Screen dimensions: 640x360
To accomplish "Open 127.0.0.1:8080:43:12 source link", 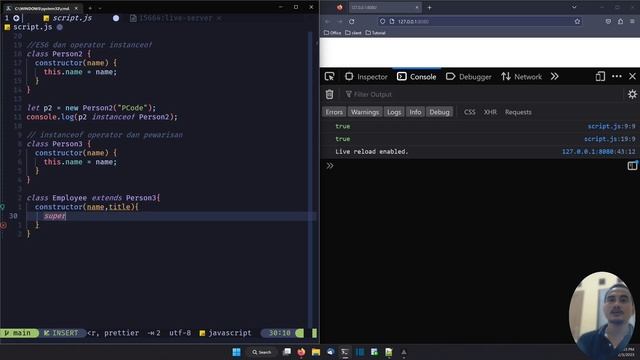I will 598,151.
